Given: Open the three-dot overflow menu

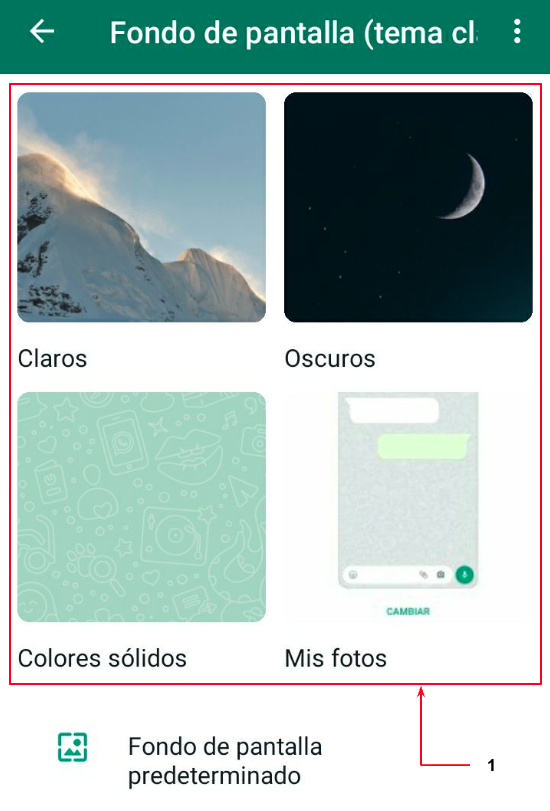Looking at the screenshot, I should [516, 32].
